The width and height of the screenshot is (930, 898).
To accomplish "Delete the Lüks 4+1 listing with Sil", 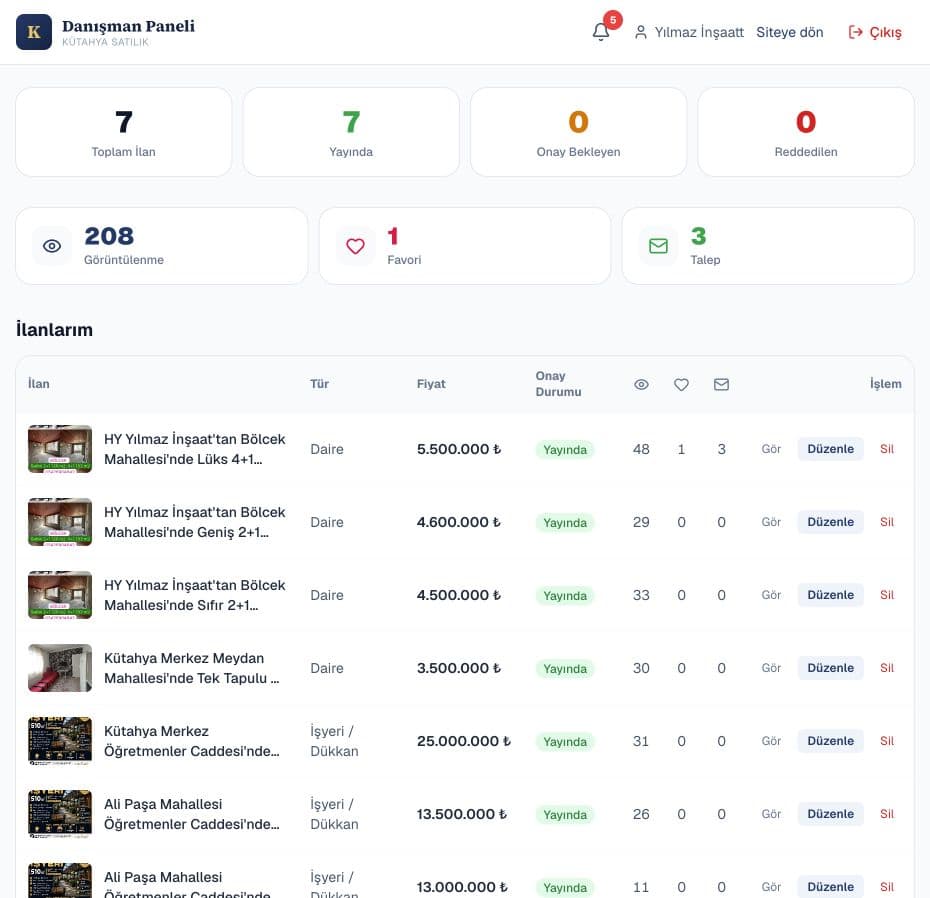I will (887, 449).
